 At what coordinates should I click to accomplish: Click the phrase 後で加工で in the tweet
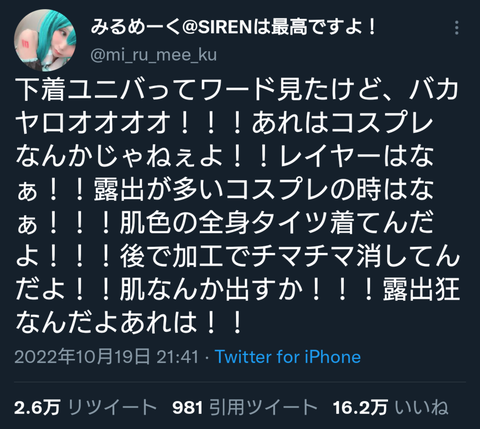(185, 256)
